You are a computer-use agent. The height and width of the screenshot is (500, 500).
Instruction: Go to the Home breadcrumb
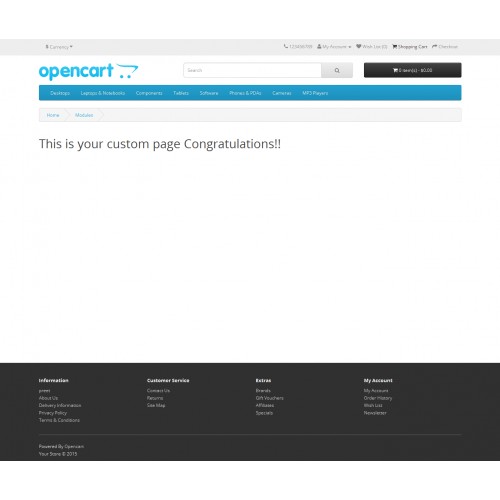53,115
